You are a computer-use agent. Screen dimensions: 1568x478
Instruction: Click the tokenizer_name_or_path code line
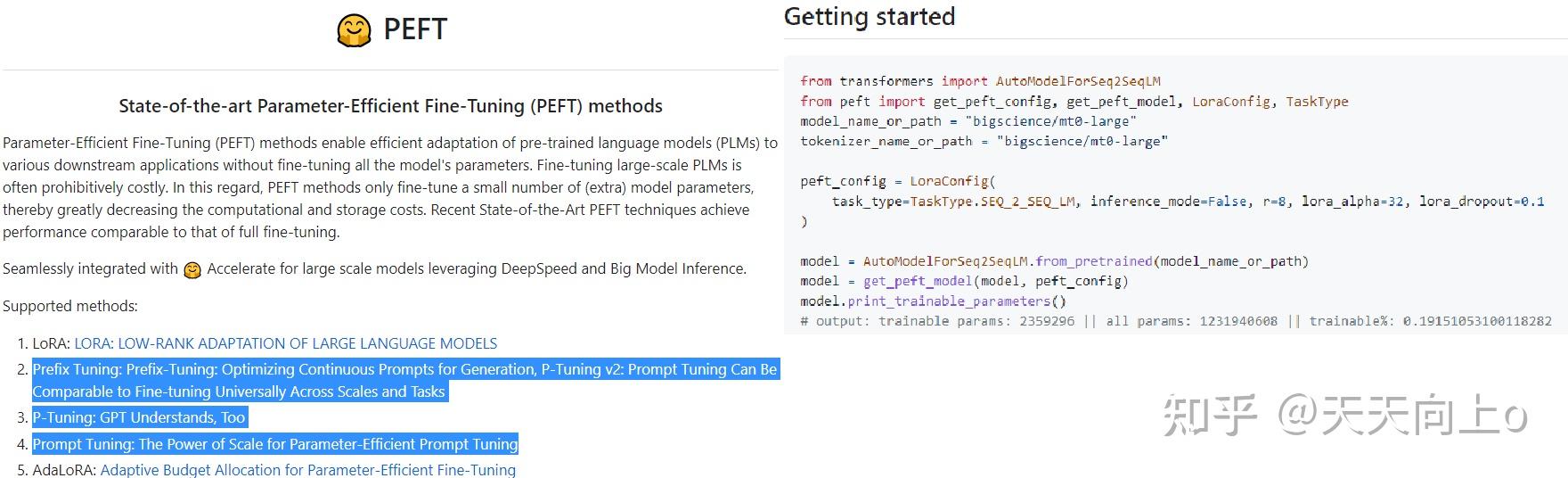(x=984, y=141)
